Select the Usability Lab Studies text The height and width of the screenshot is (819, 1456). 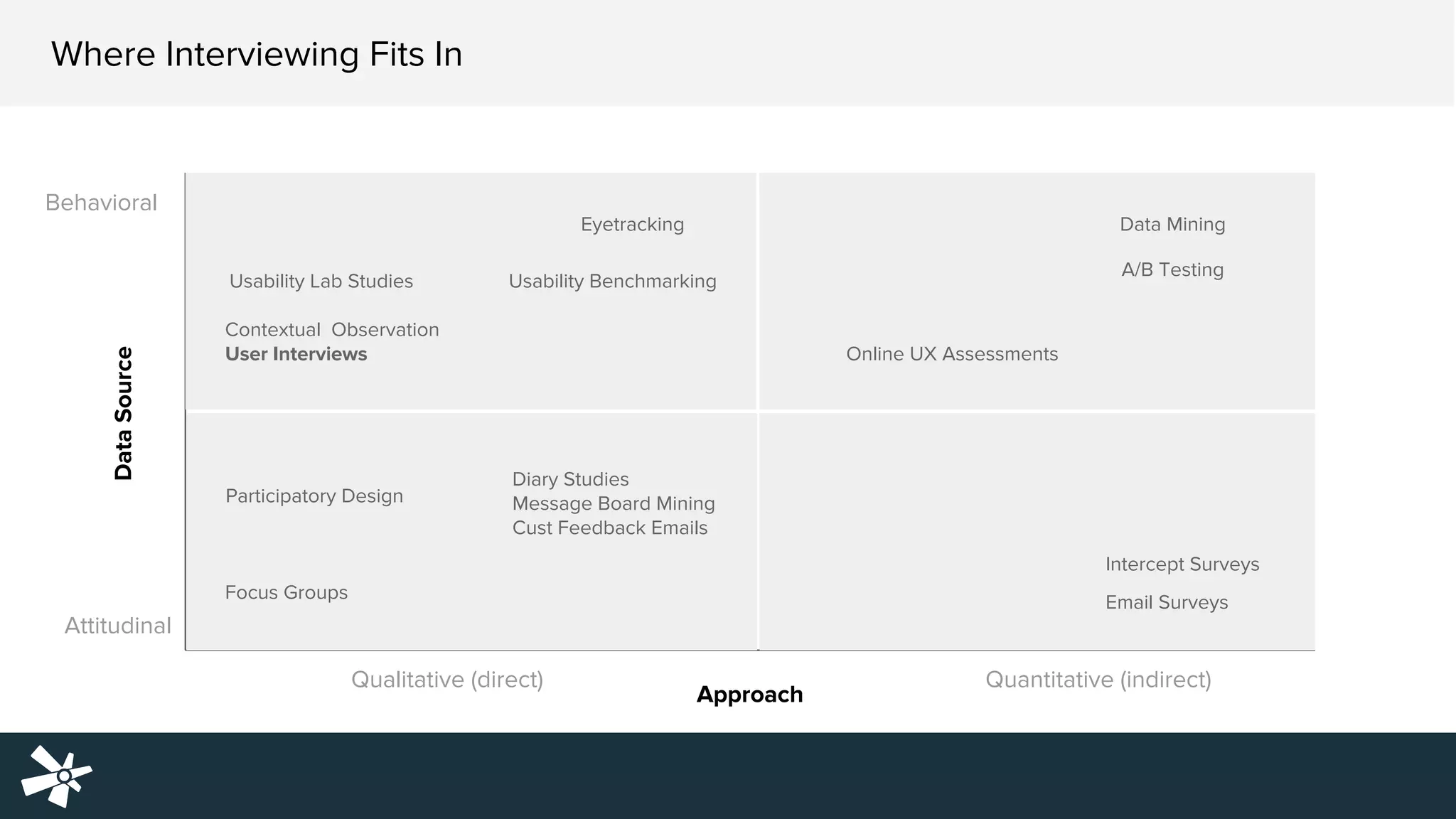(321, 282)
